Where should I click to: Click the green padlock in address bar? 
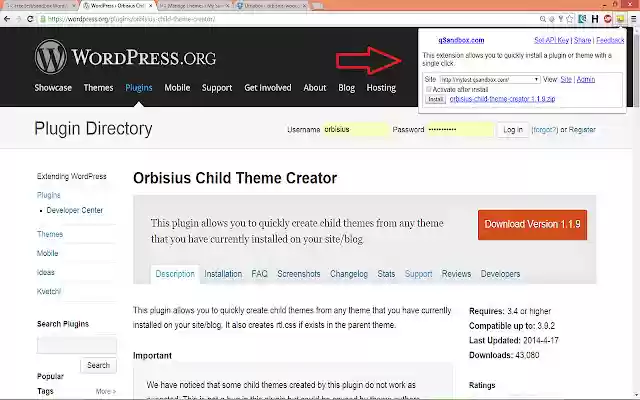(43, 19)
